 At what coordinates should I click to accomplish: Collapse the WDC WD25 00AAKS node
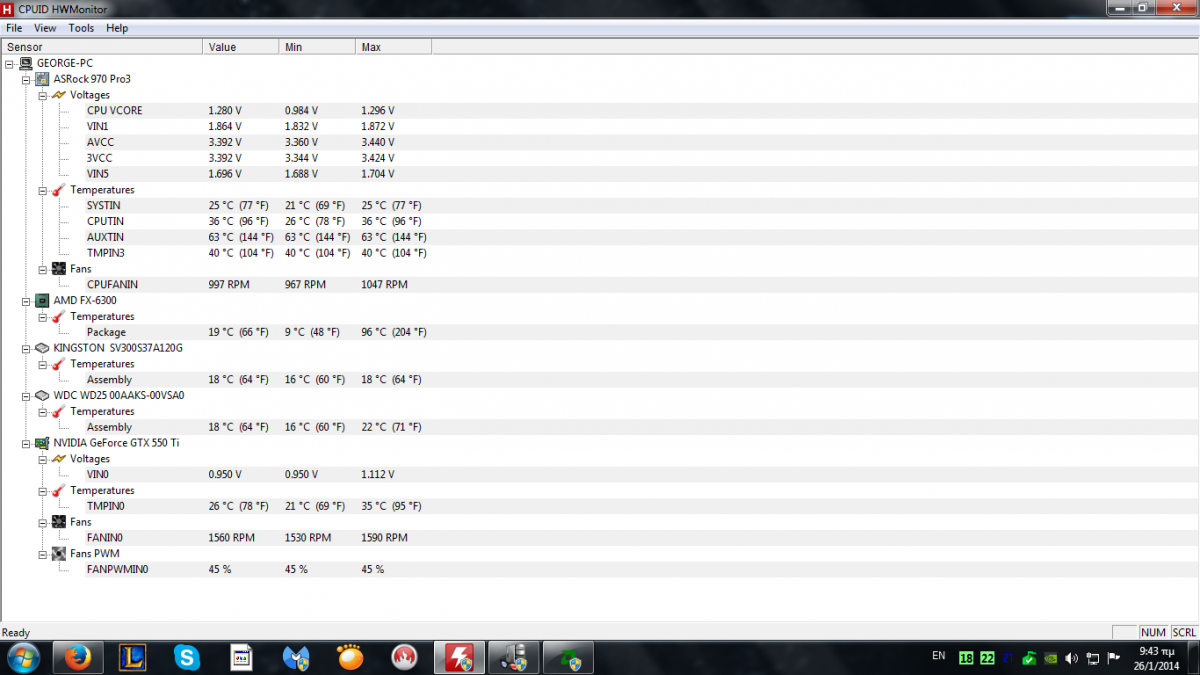coord(26,395)
